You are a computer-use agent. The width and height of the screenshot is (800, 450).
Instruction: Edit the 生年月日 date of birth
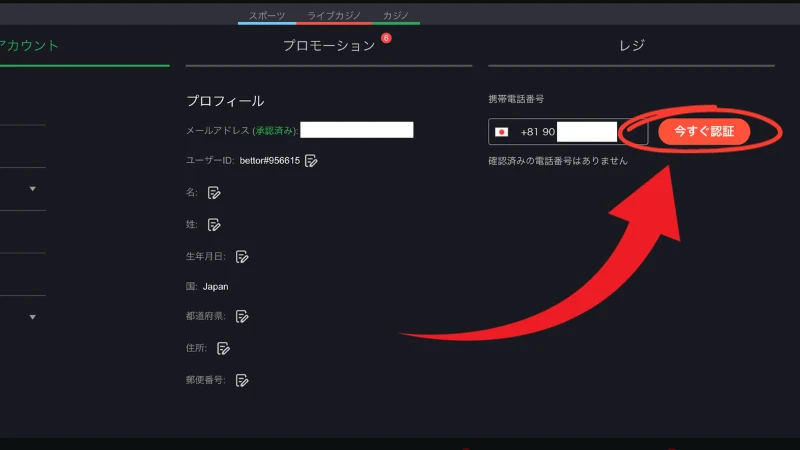coord(242,257)
